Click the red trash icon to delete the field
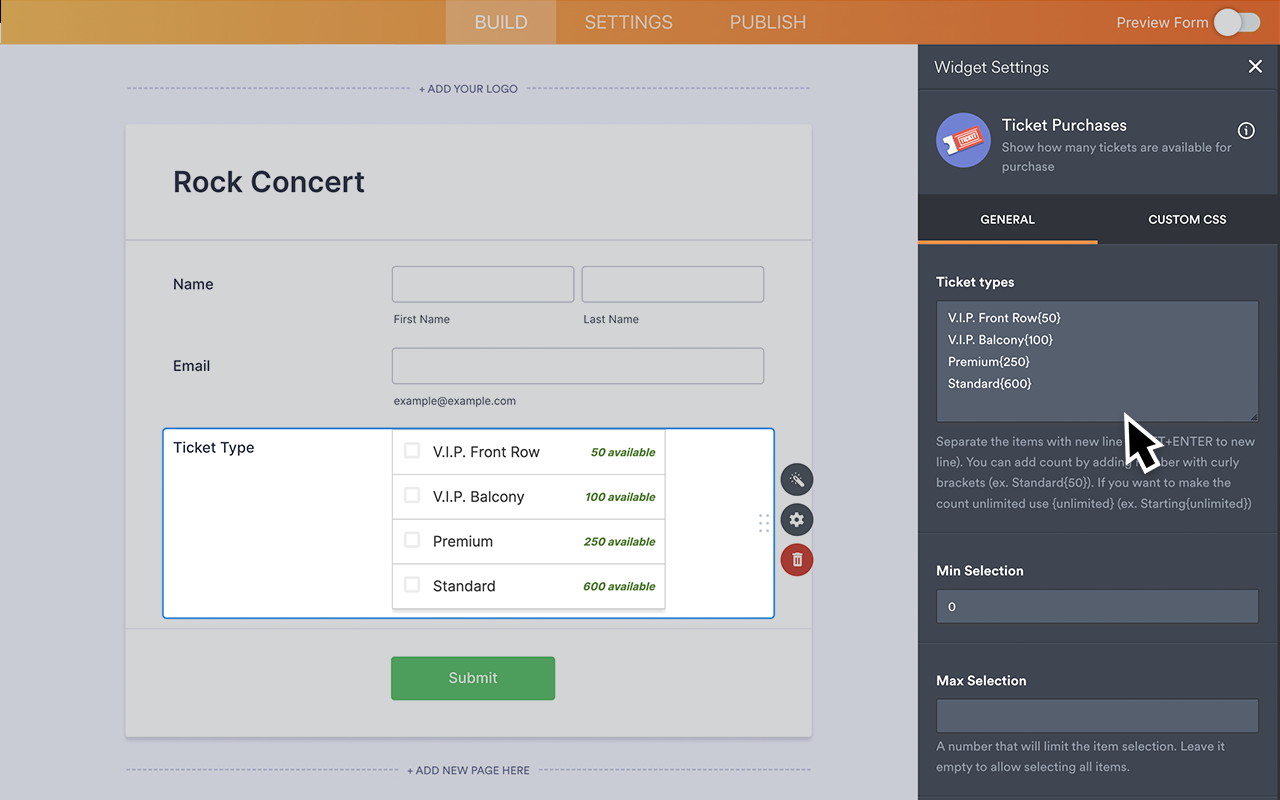 [x=797, y=559]
